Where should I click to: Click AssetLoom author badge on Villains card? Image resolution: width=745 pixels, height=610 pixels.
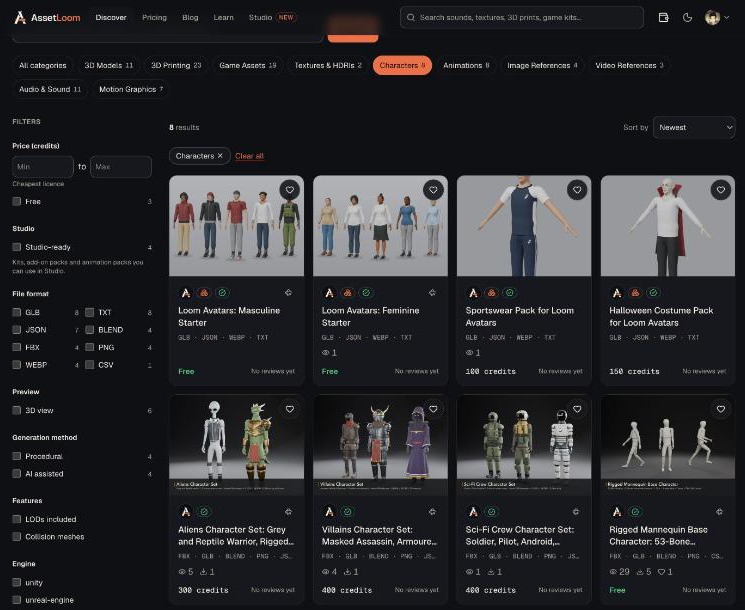click(329, 512)
